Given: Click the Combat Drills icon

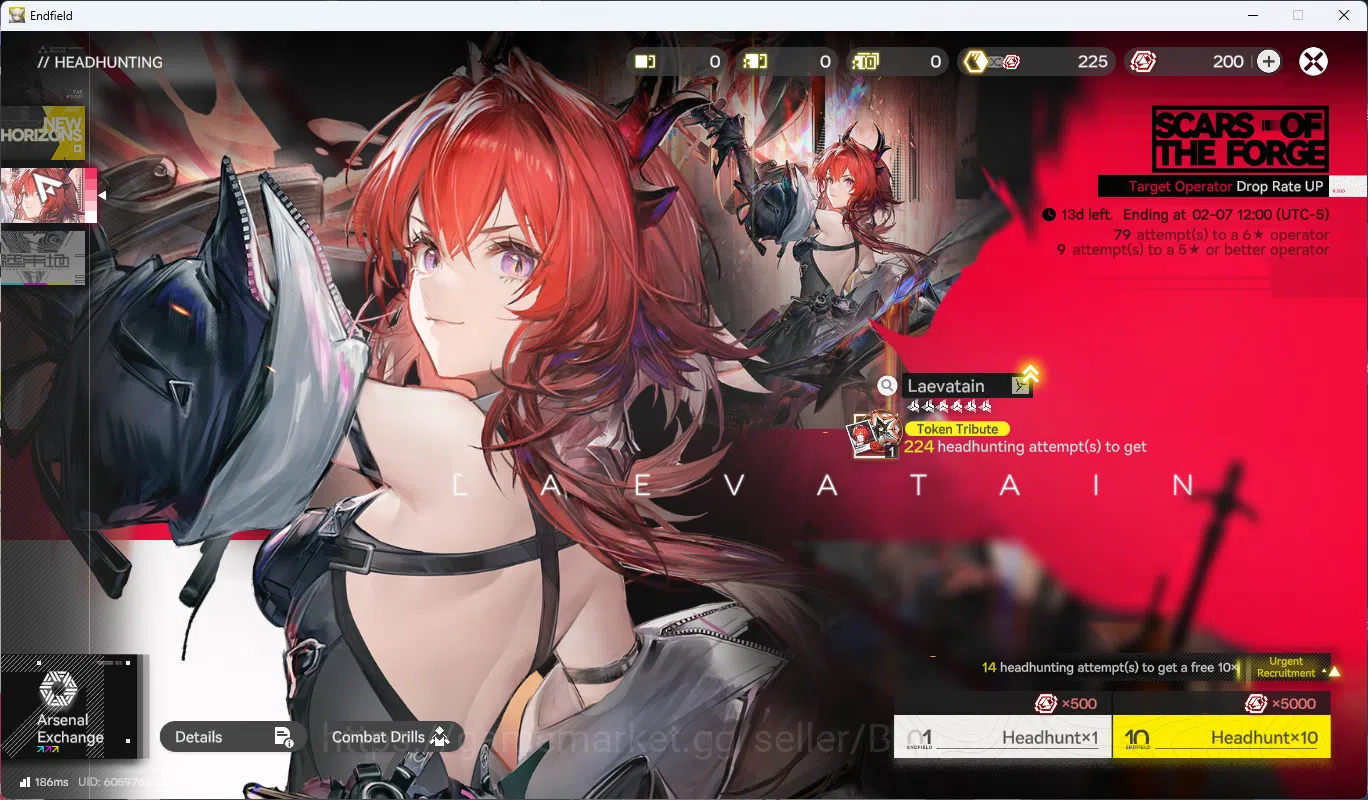Looking at the screenshot, I should click(x=439, y=737).
